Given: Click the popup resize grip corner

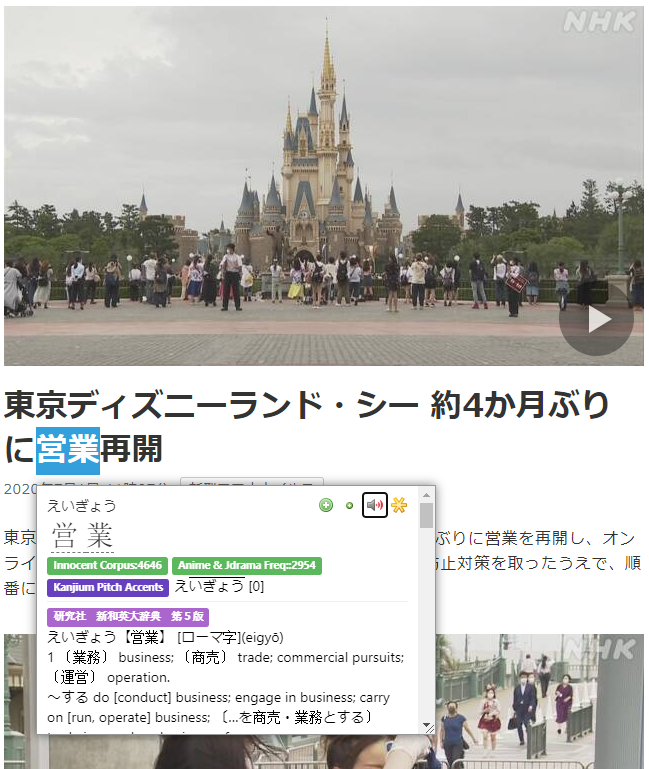Looking at the screenshot, I should [428, 729].
